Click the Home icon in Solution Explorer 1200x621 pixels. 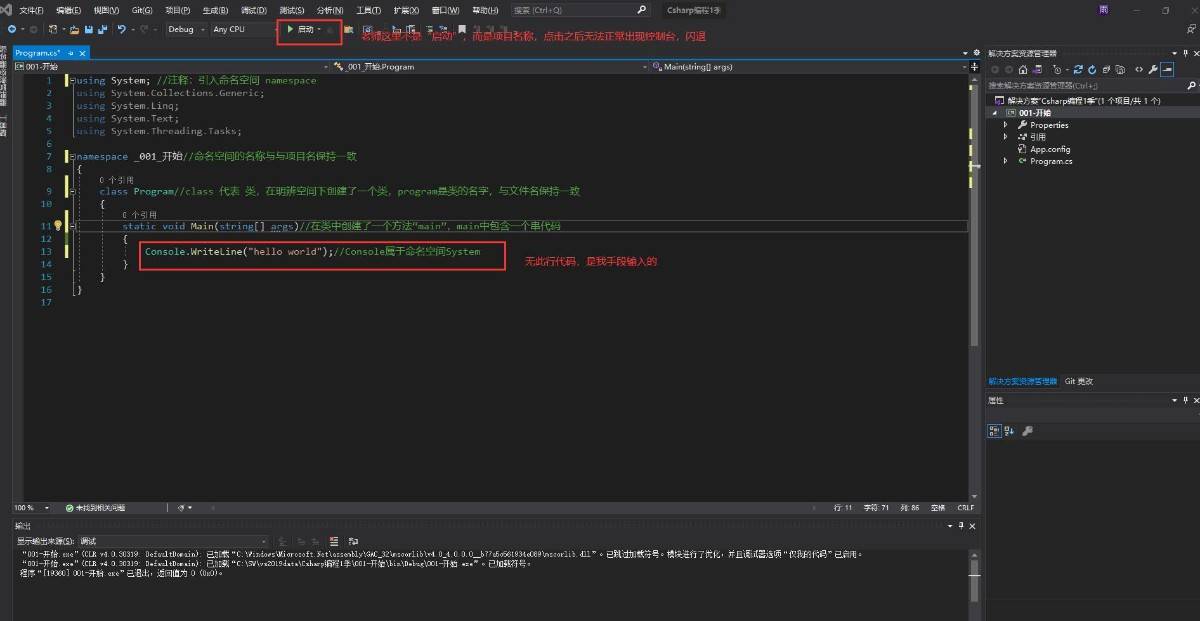click(1022, 69)
